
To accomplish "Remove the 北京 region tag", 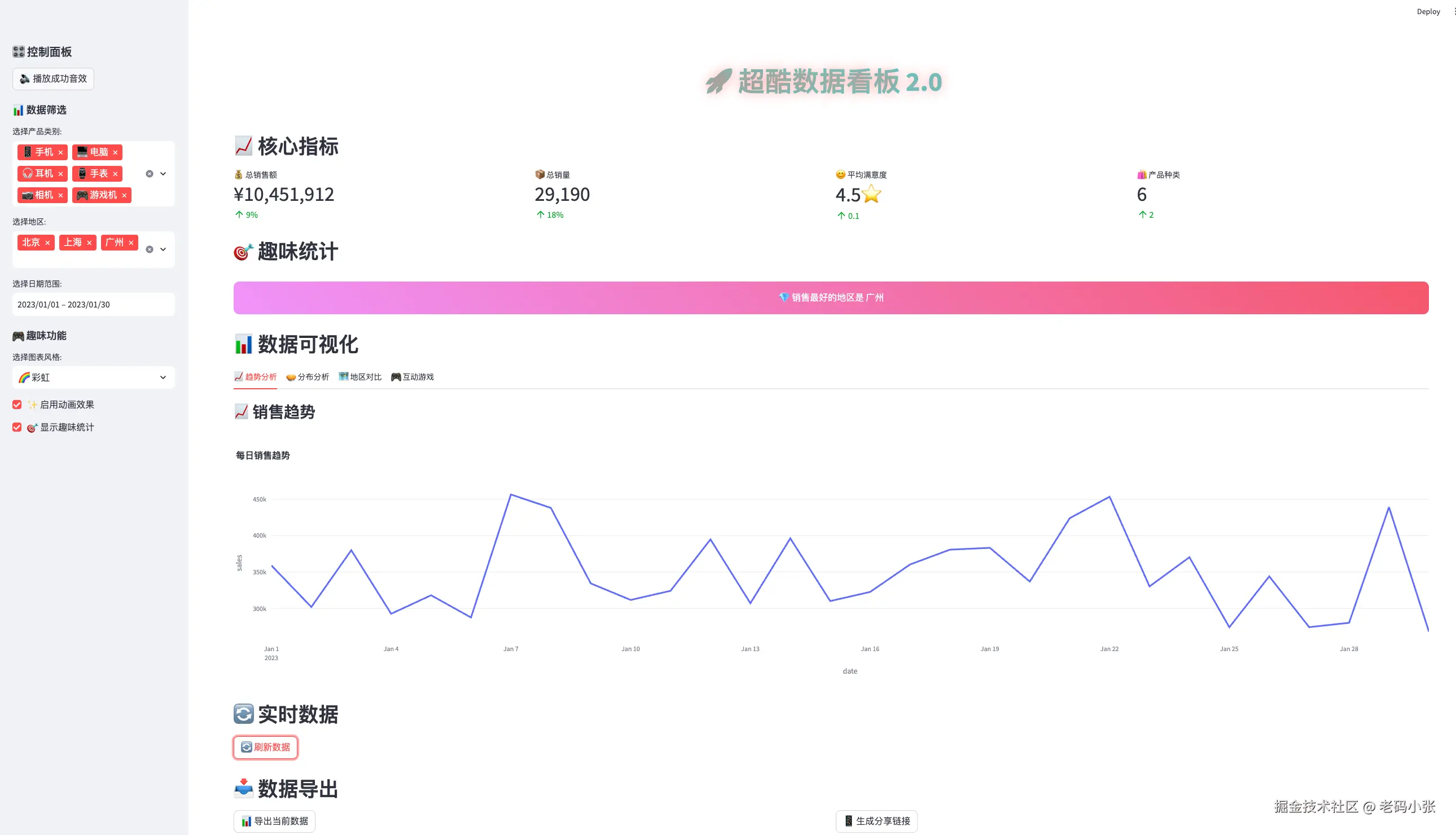I will click(x=47, y=243).
